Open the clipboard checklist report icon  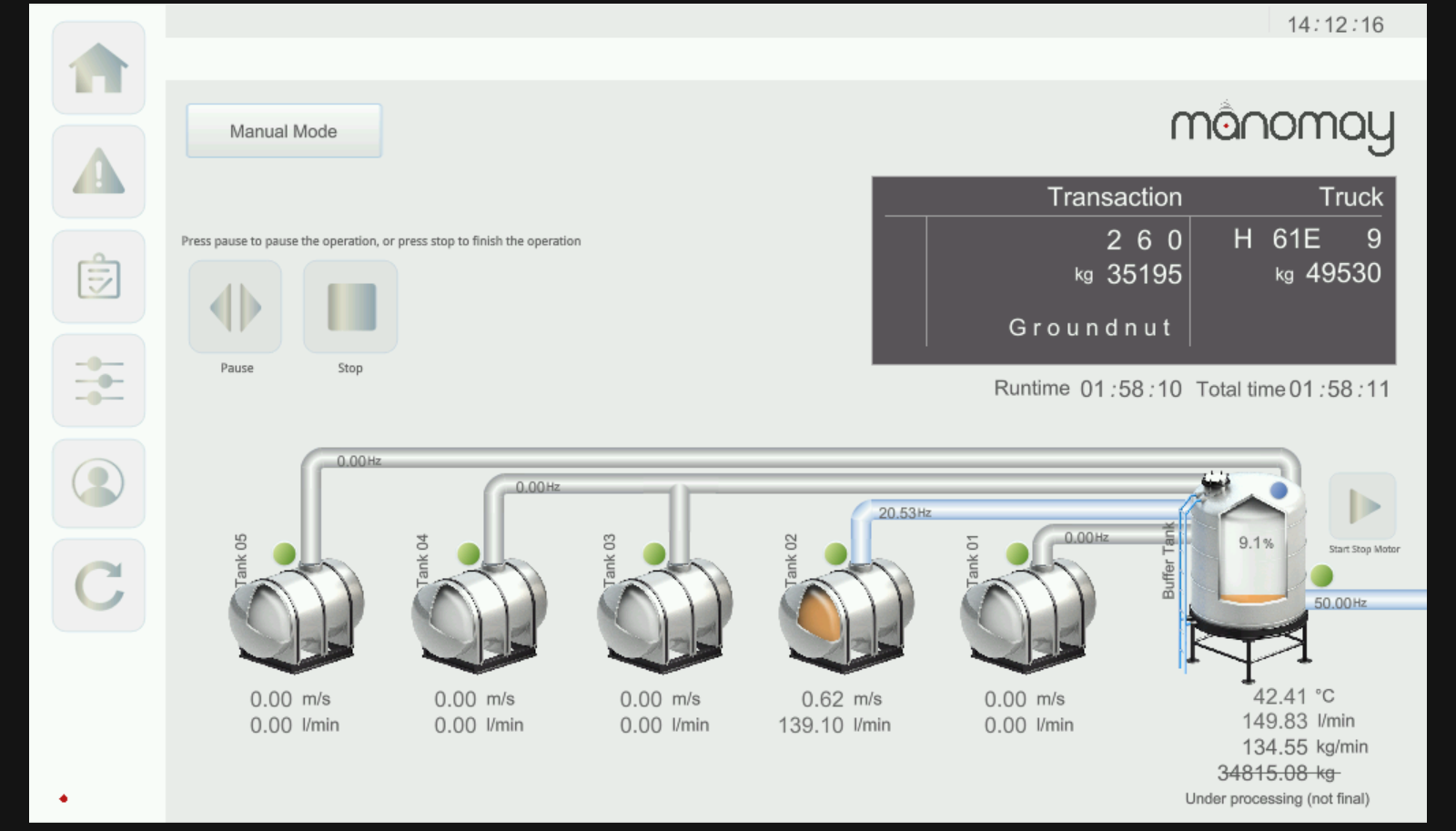tap(98, 277)
